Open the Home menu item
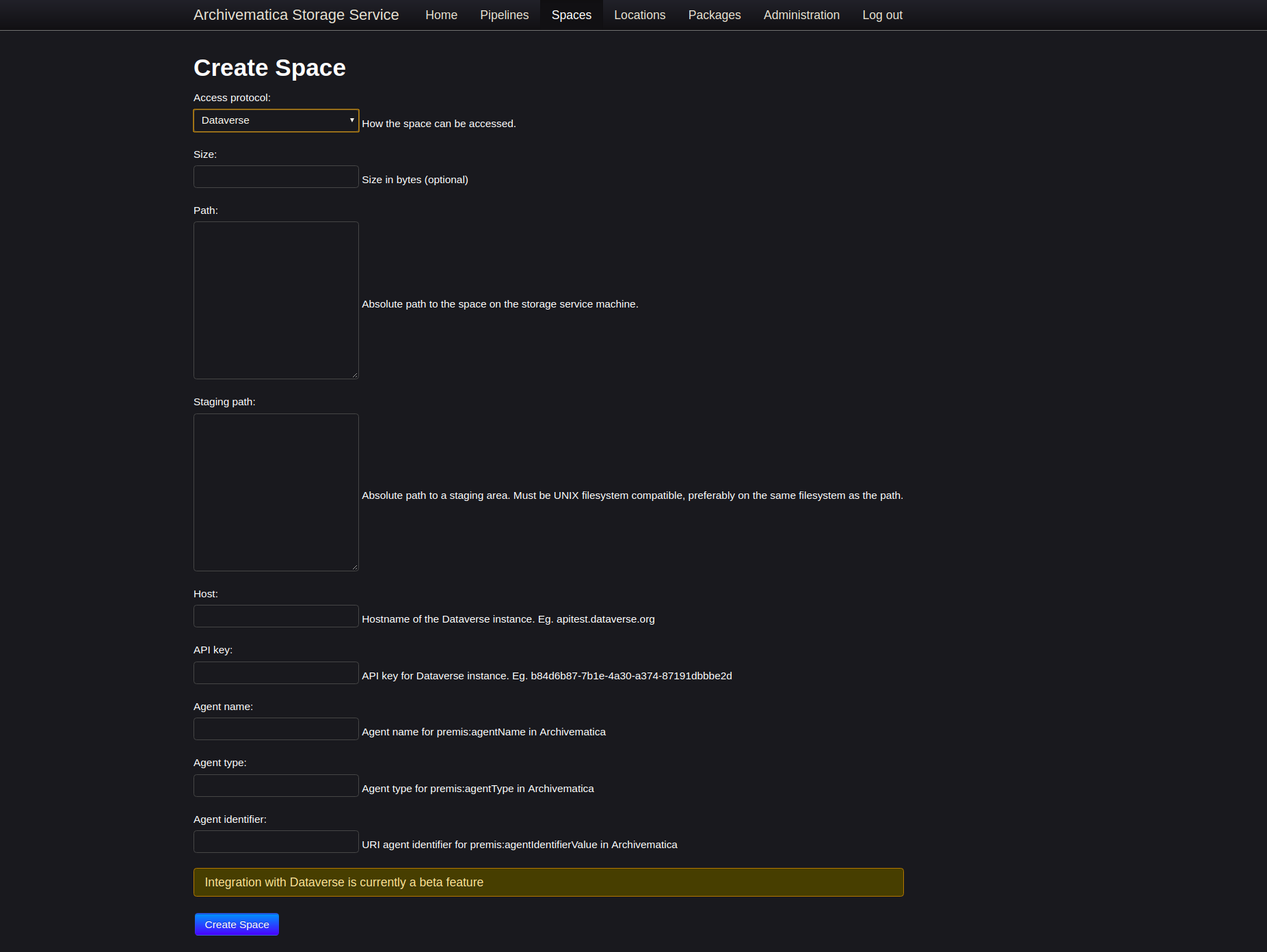Screen dimensions: 1267x952 click(x=441, y=14)
